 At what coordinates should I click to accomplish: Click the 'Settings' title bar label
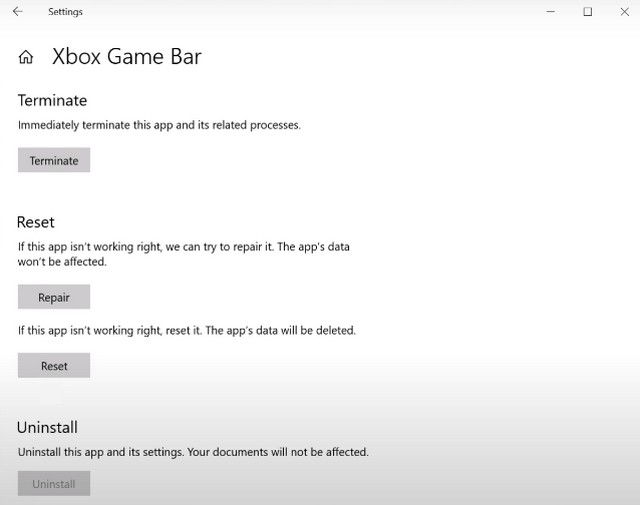tap(65, 12)
